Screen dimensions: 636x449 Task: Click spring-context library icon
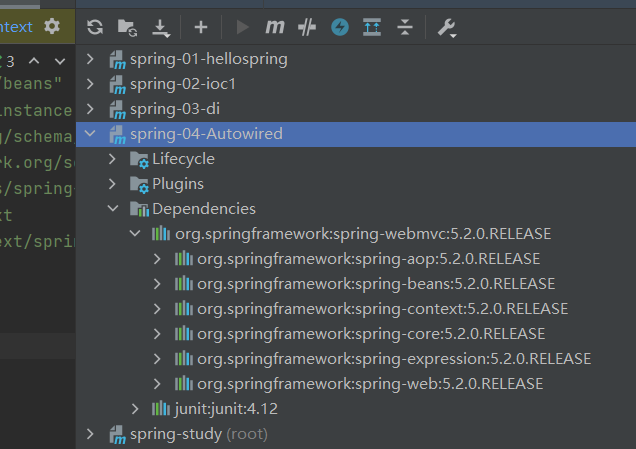pyautogui.click(x=184, y=309)
